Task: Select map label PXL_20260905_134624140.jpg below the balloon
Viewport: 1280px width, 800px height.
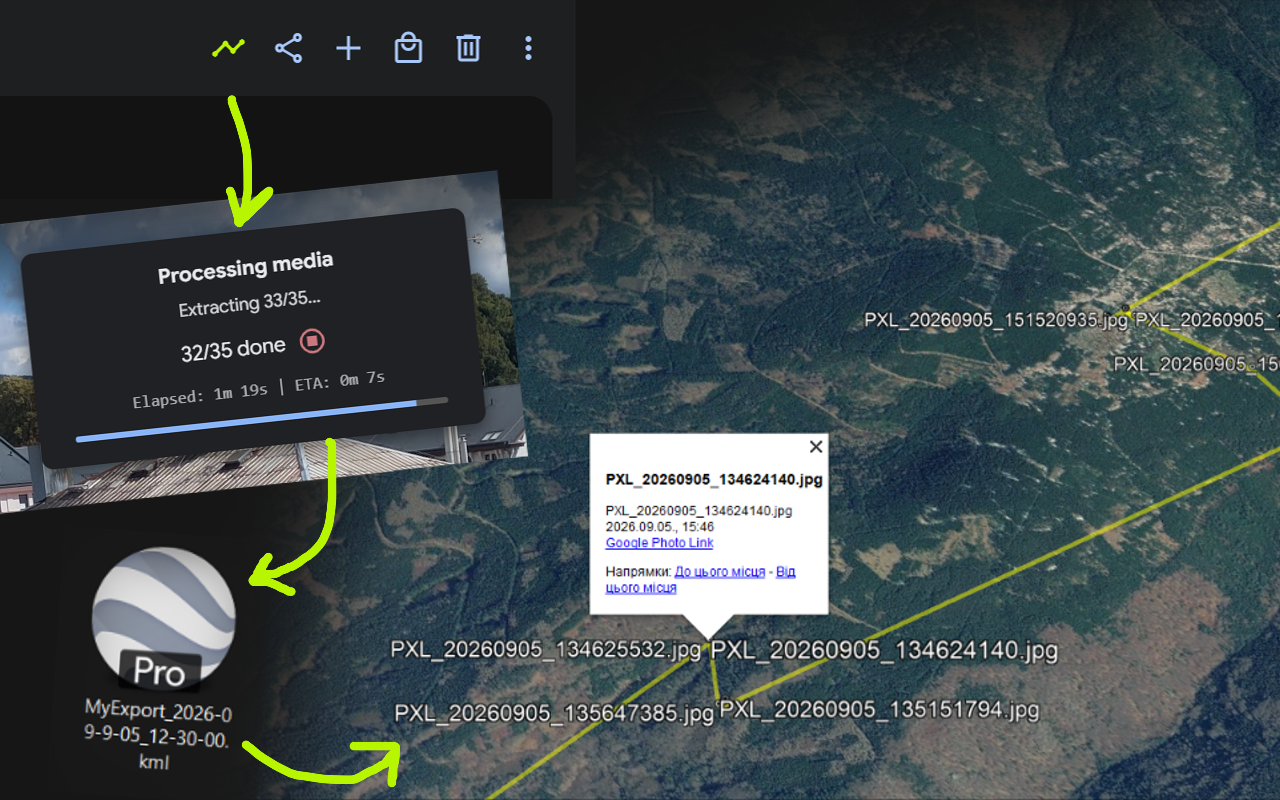Action: [x=884, y=651]
